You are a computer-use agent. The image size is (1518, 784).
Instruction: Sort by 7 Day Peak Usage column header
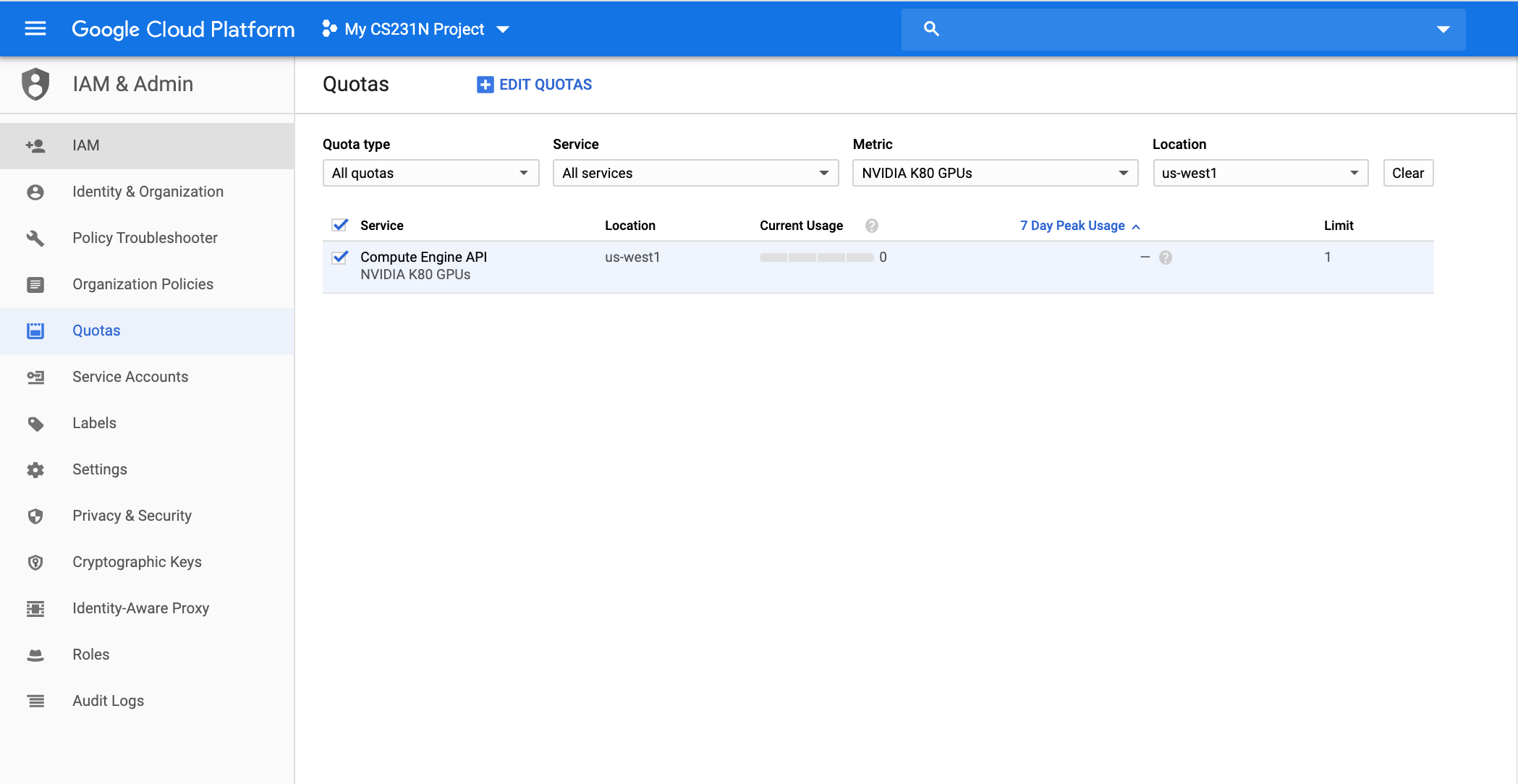(1072, 226)
